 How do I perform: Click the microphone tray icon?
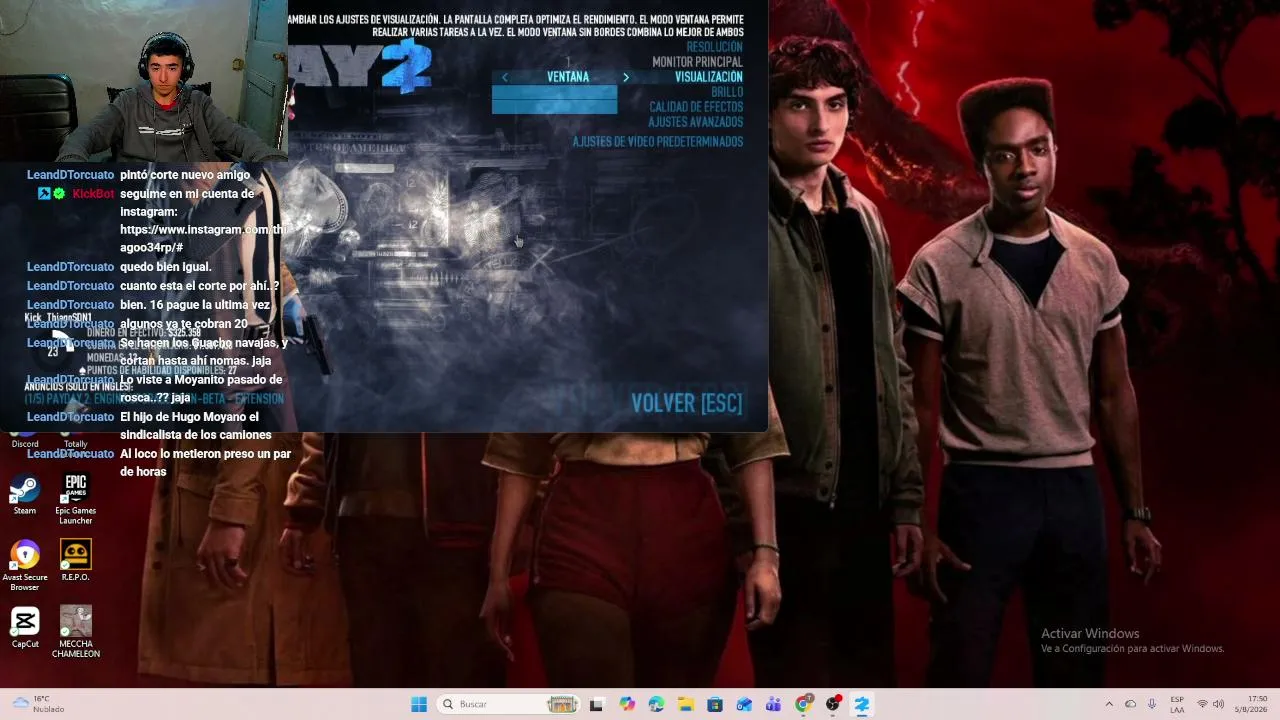pyautogui.click(x=1152, y=704)
